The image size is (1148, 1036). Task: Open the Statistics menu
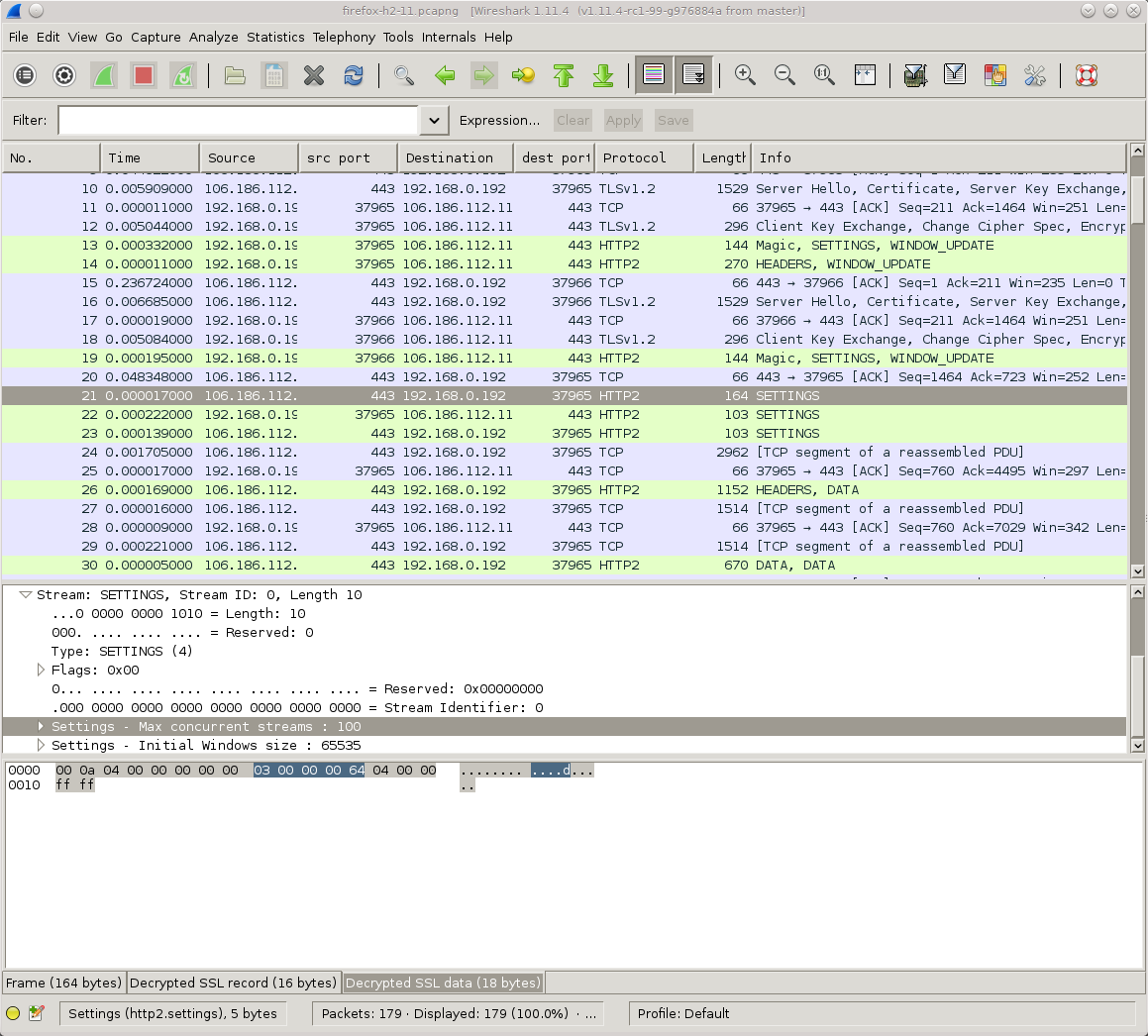[x=275, y=37]
